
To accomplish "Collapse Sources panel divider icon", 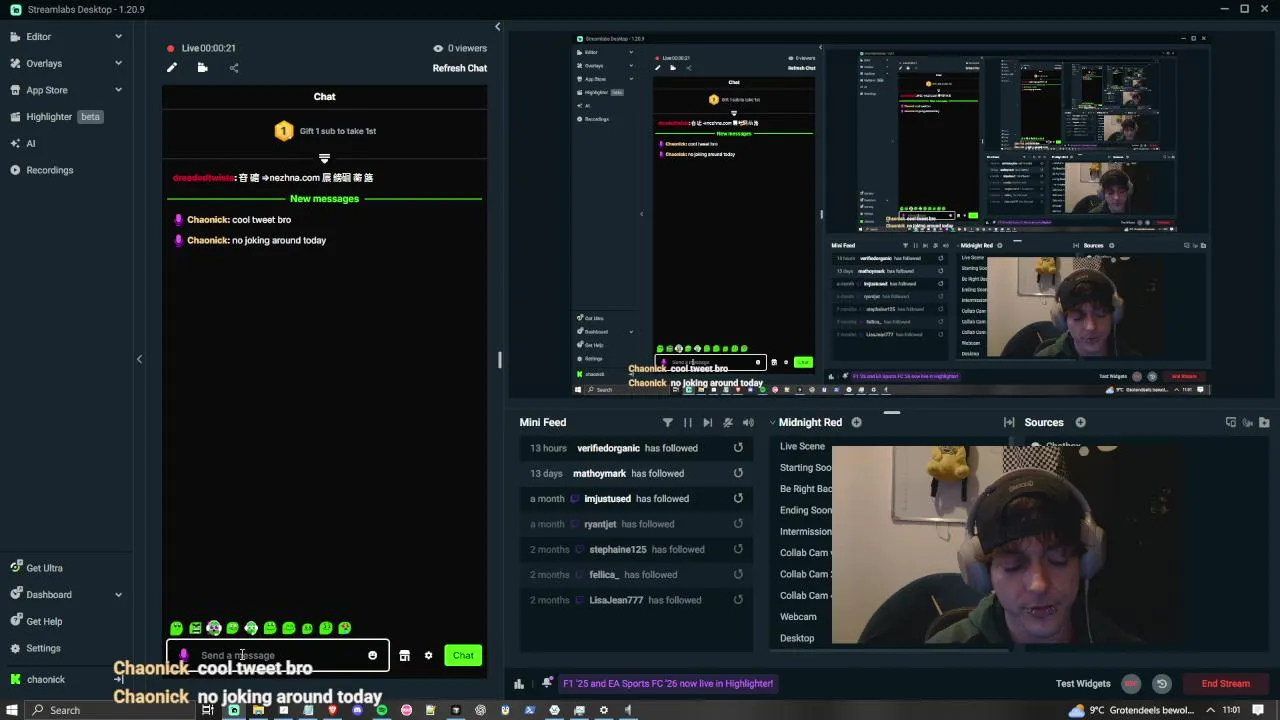I will 1009,422.
